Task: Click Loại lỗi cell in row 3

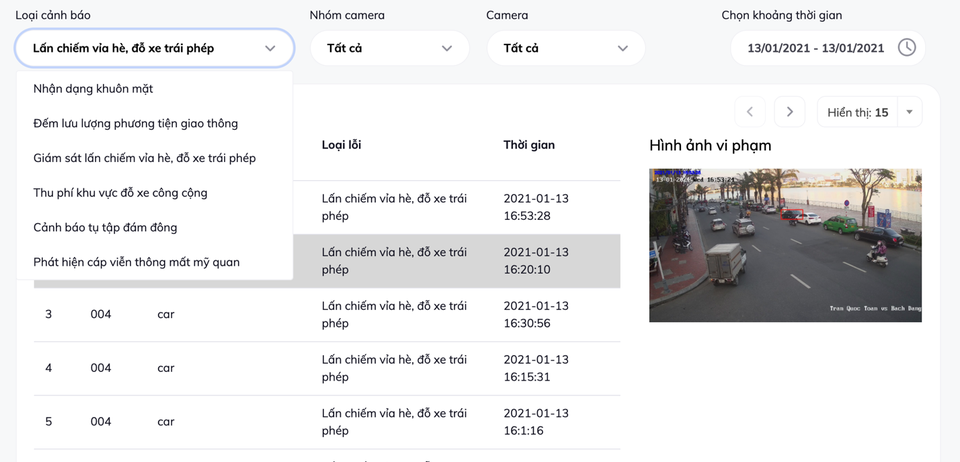Action: [394, 315]
